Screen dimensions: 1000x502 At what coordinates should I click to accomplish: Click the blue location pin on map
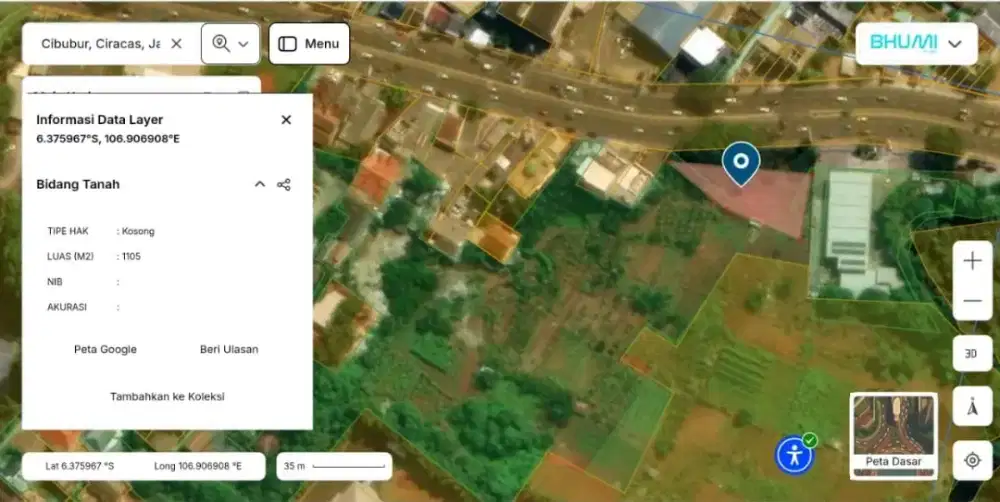[741, 162]
